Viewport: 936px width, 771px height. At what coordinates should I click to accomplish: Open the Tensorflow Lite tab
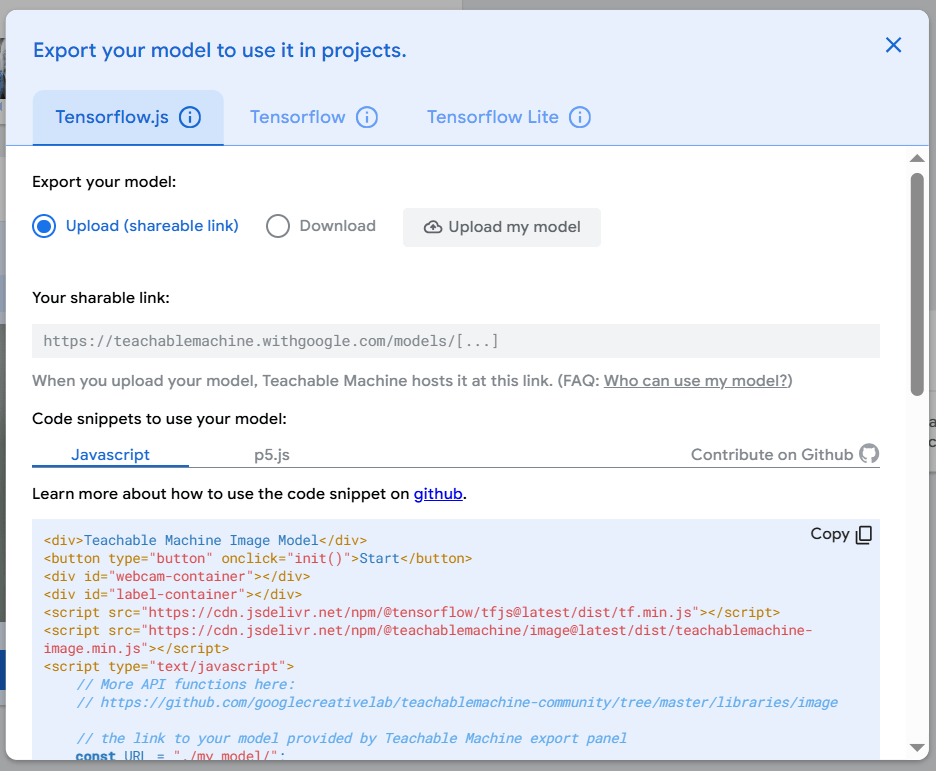click(492, 117)
